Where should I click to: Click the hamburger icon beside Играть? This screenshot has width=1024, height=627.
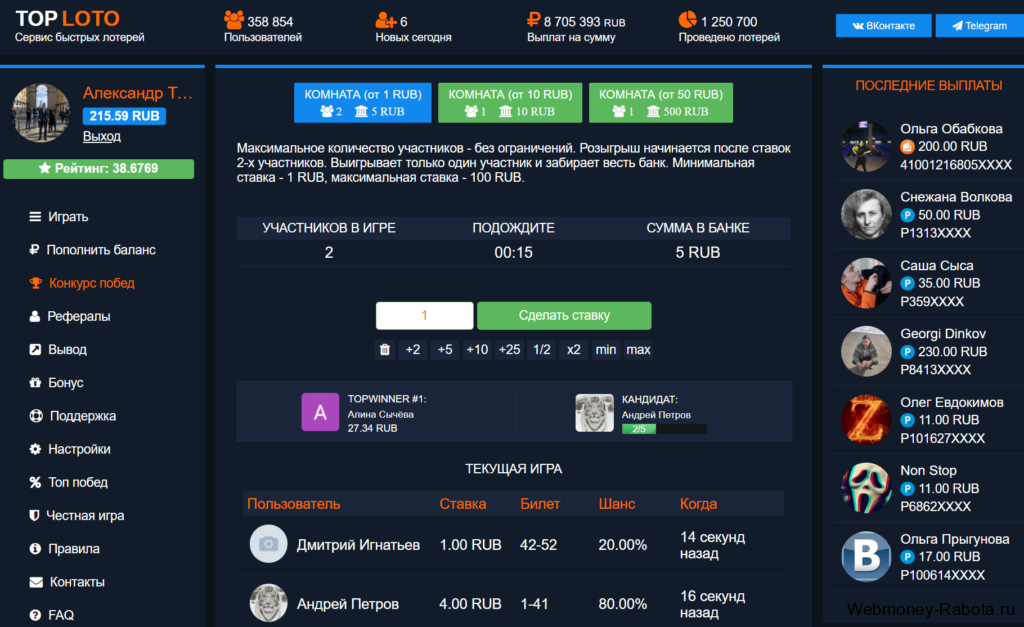[x=35, y=217]
